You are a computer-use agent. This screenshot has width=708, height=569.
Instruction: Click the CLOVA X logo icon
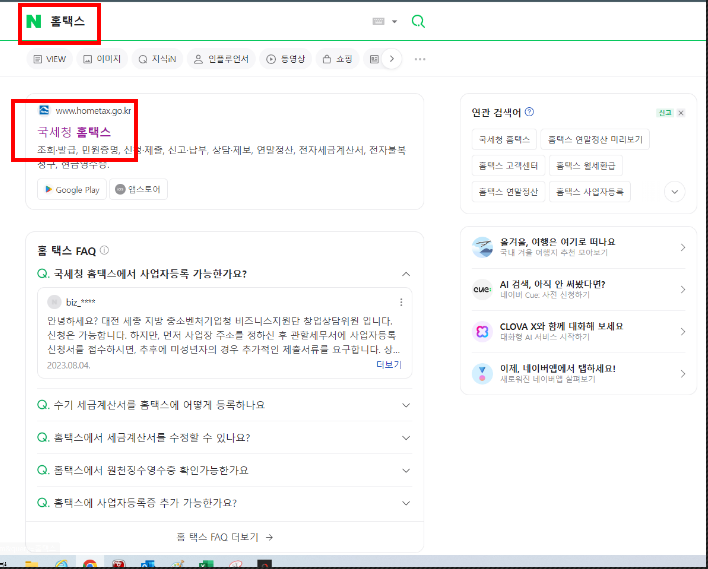click(x=482, y=331)
